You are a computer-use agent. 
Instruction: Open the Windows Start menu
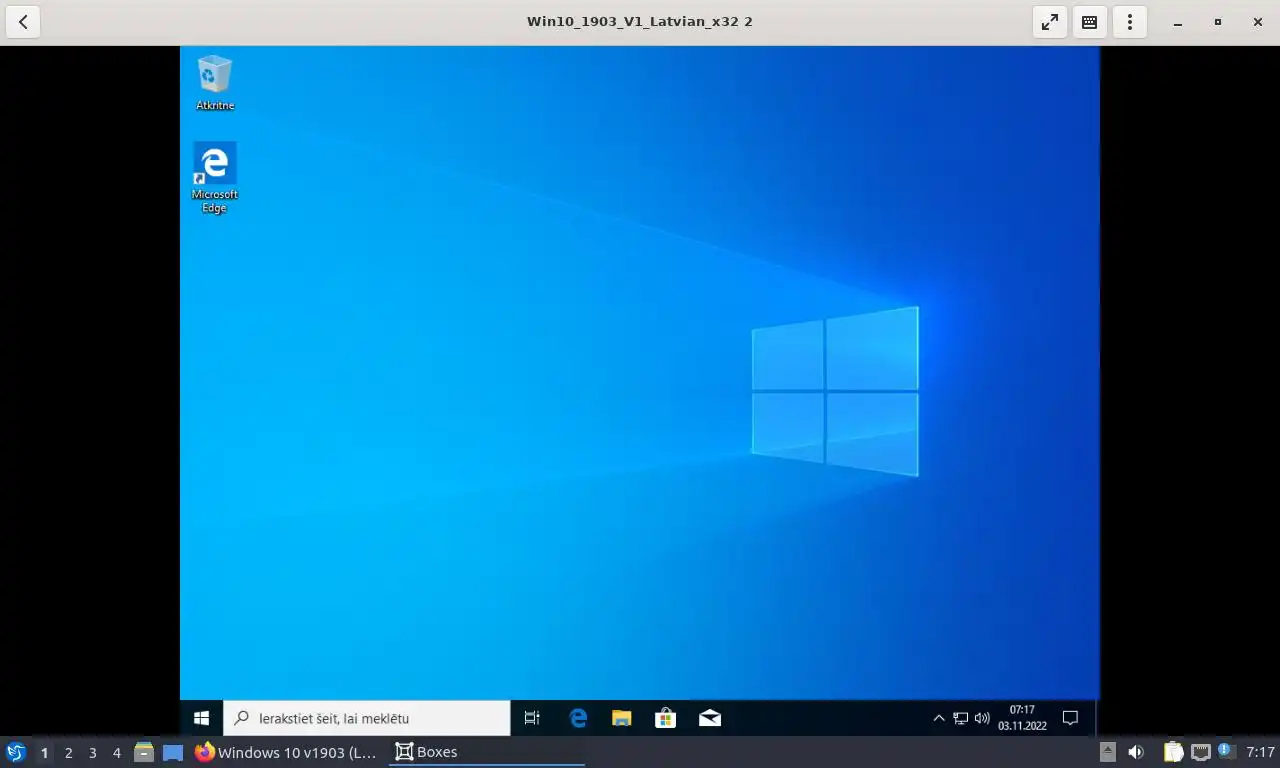(201, 718)
